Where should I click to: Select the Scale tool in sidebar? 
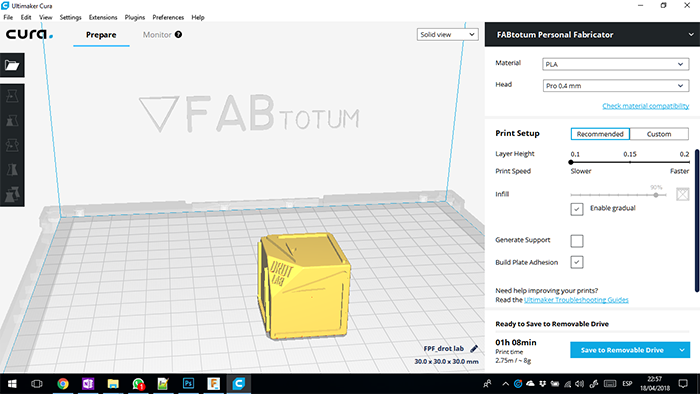point(12,120)
